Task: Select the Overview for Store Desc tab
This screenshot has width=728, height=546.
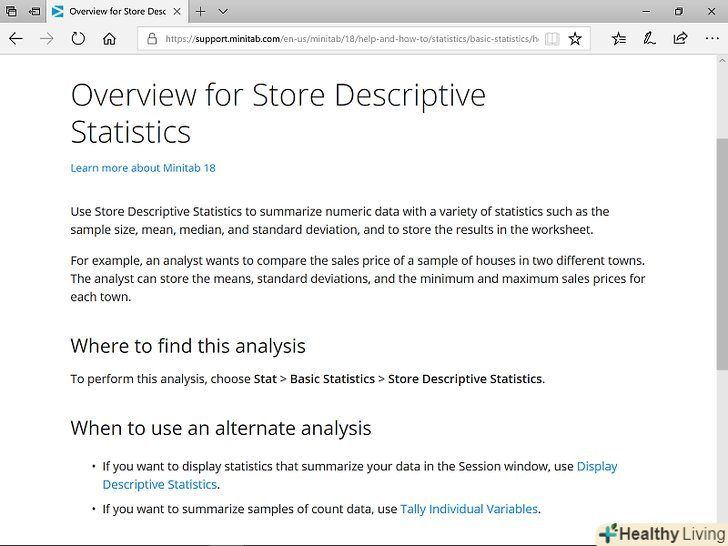Action: (117, 12)
